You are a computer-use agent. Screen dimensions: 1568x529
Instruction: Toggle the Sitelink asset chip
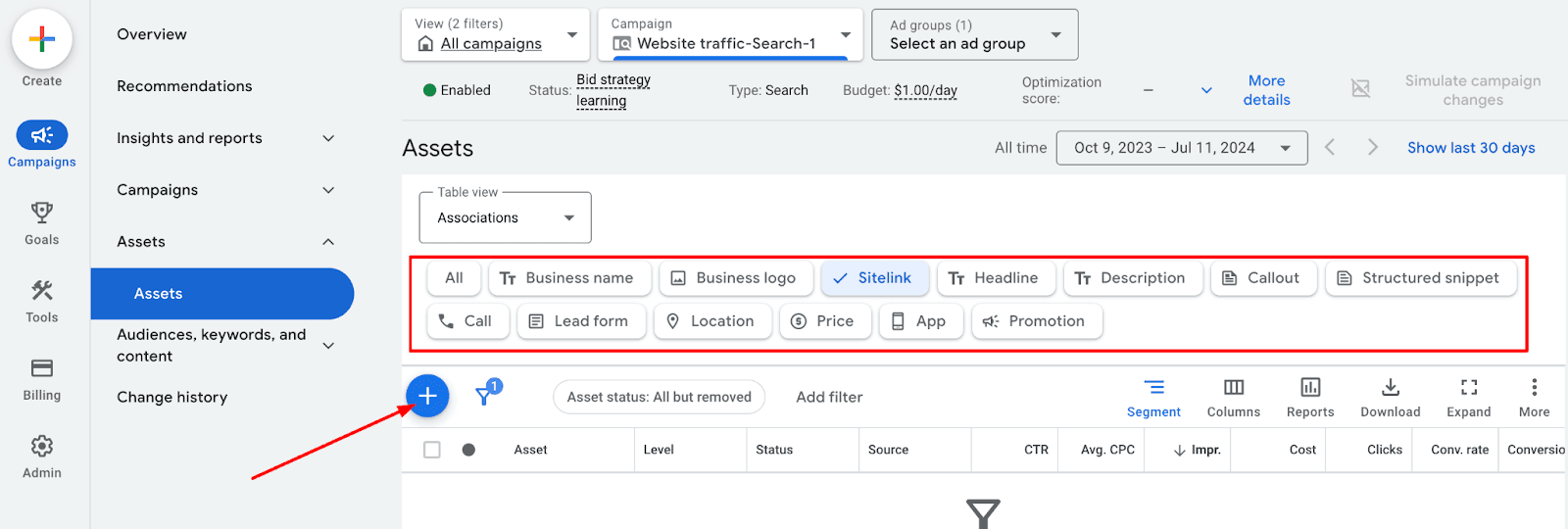click(874, 278)
